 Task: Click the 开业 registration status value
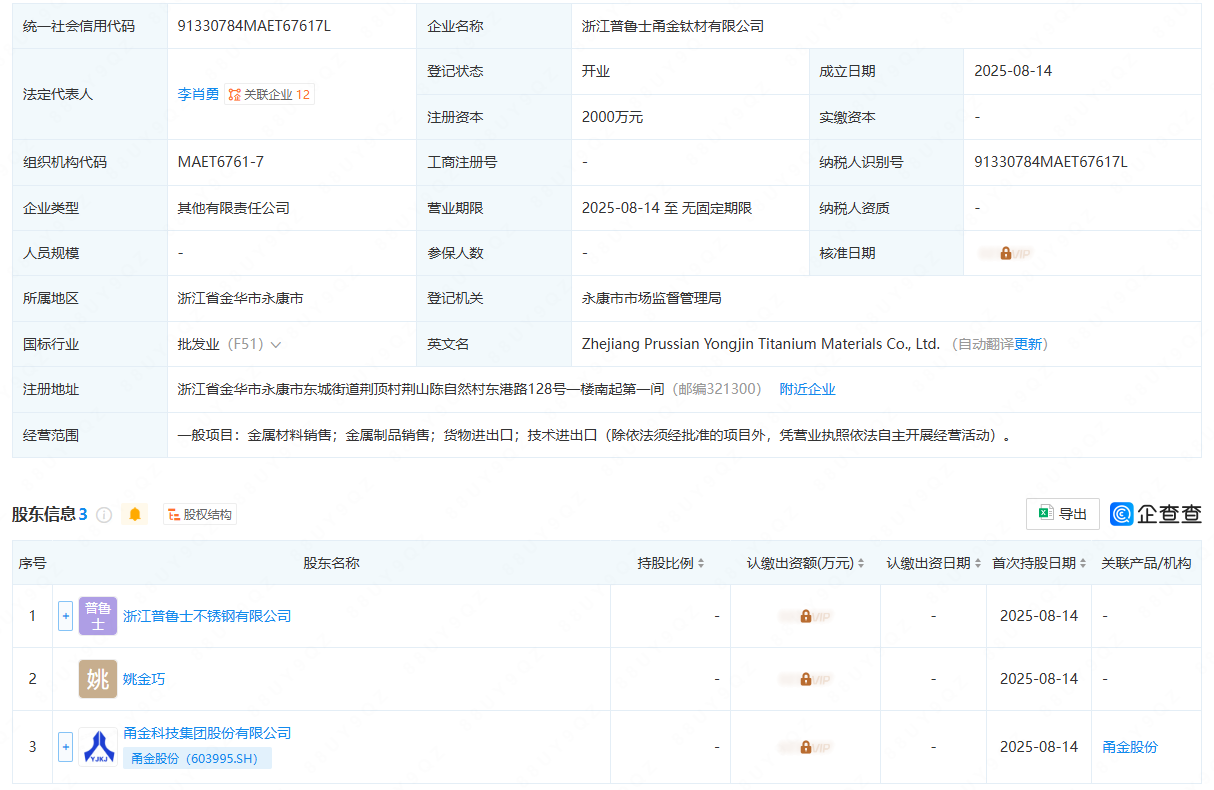(x=596, y=71)
